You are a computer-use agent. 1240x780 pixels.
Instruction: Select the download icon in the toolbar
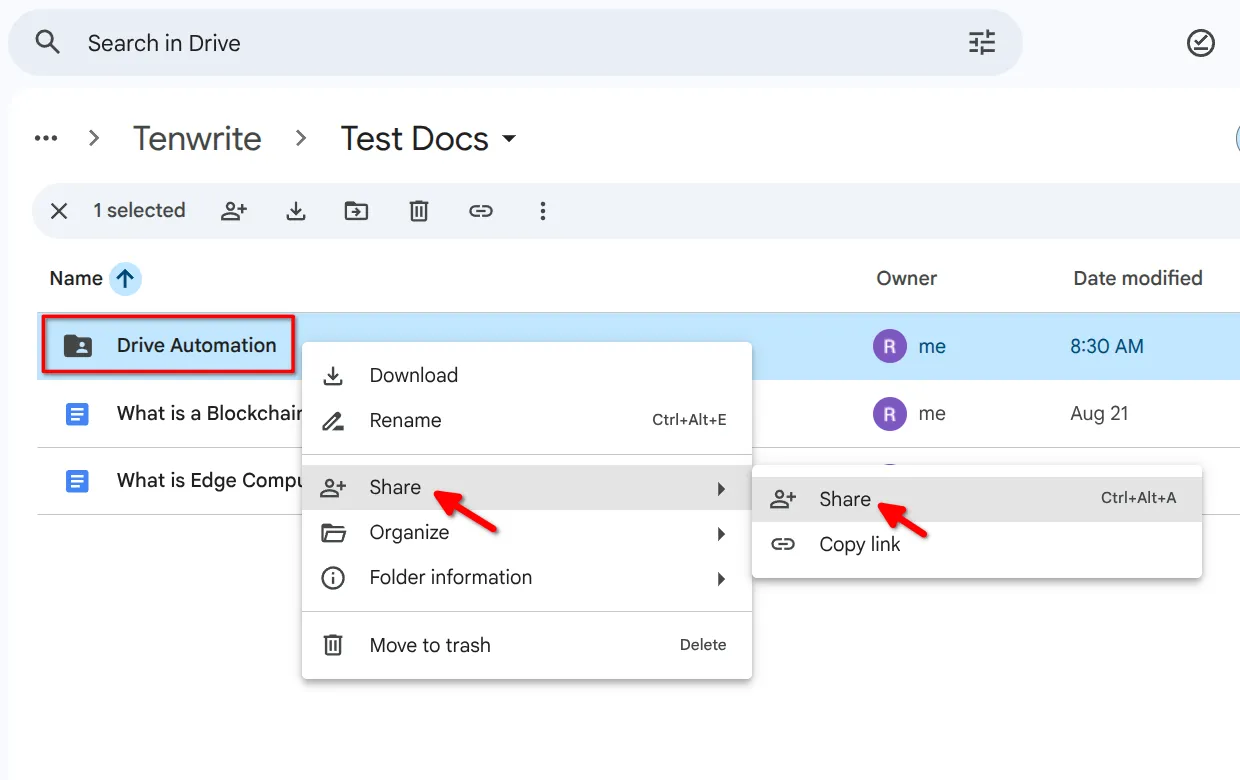296,211
